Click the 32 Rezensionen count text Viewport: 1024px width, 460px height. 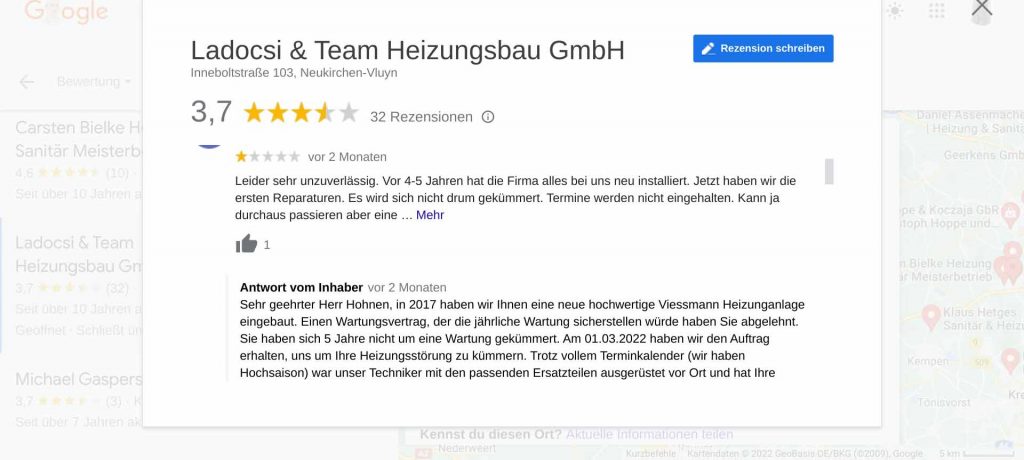click(421, 117)
